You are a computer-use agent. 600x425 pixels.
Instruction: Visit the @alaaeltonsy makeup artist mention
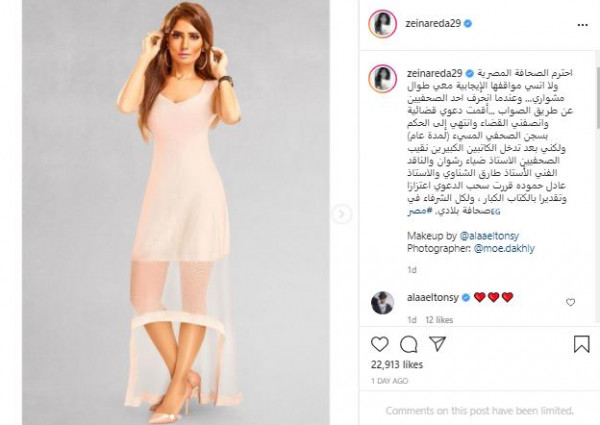coord(489,236)
